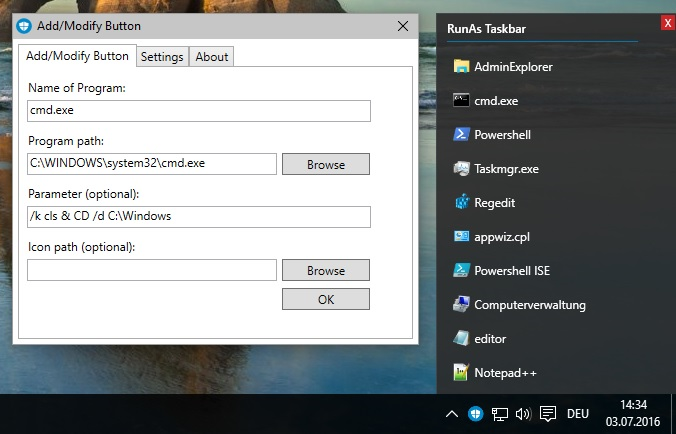Launch appwiz.cpl label in RunAs Taskbar
This screenshot has height=434, width=676.
pyautogui.click(x=502, y=237)
